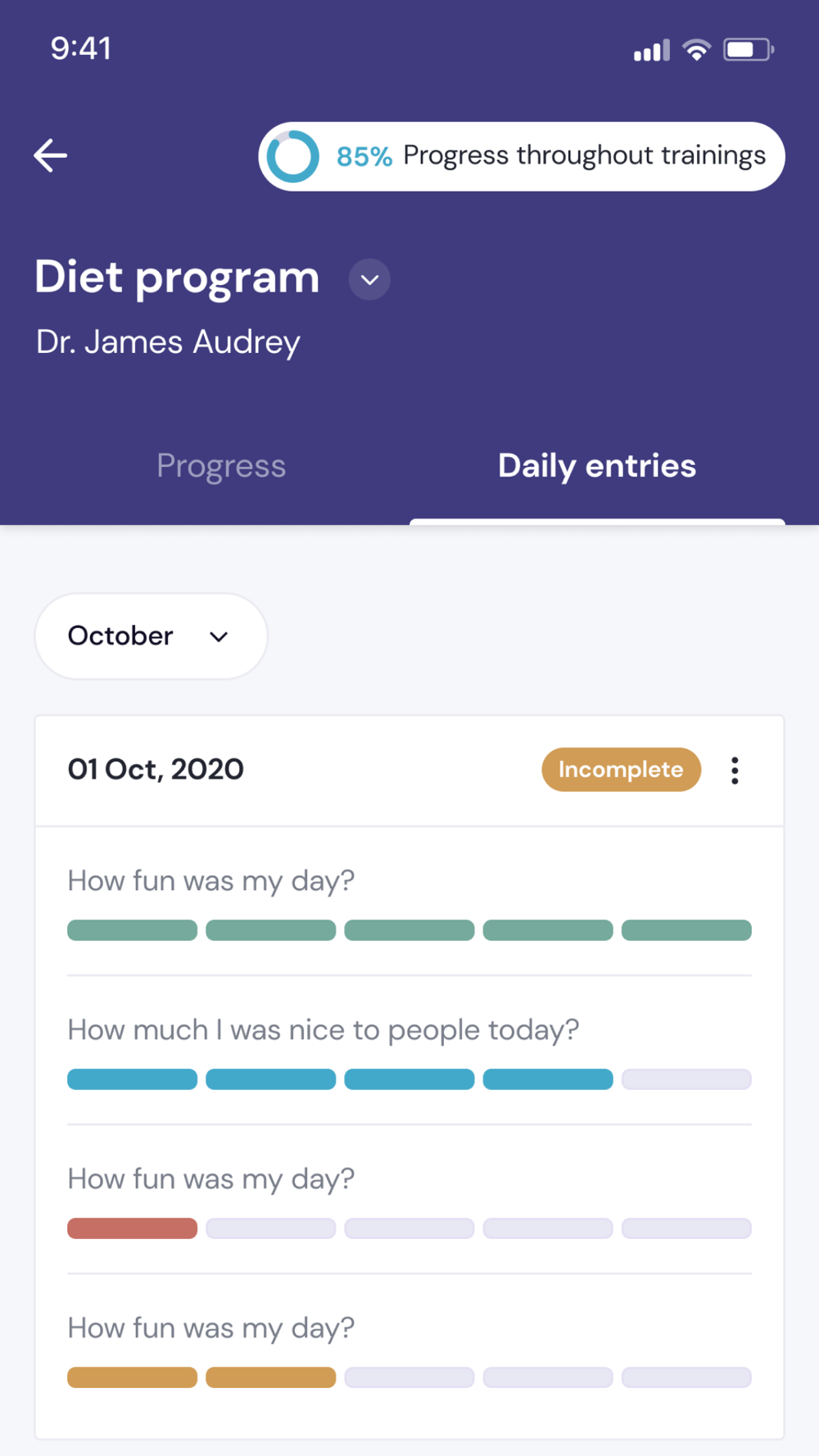Viewport: 819px width, 1456px height.
Task: Tap the back arrow icon
Action: click(x=50, y=156)
